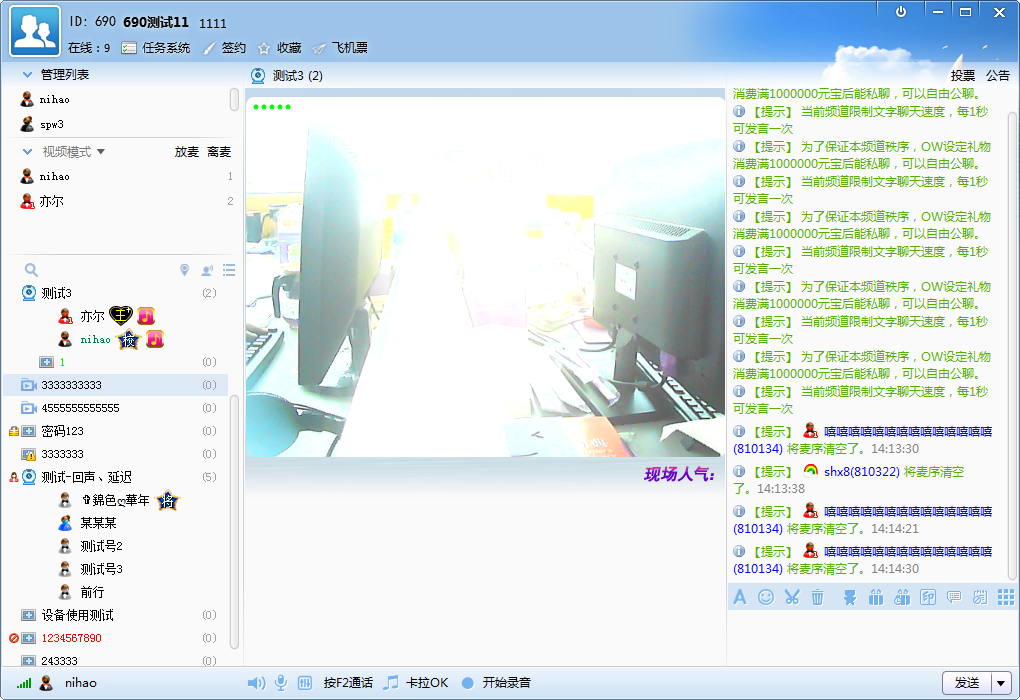Open the font style (A) tool
Viewport: 1020px width, 700px height.
point(740,597)
